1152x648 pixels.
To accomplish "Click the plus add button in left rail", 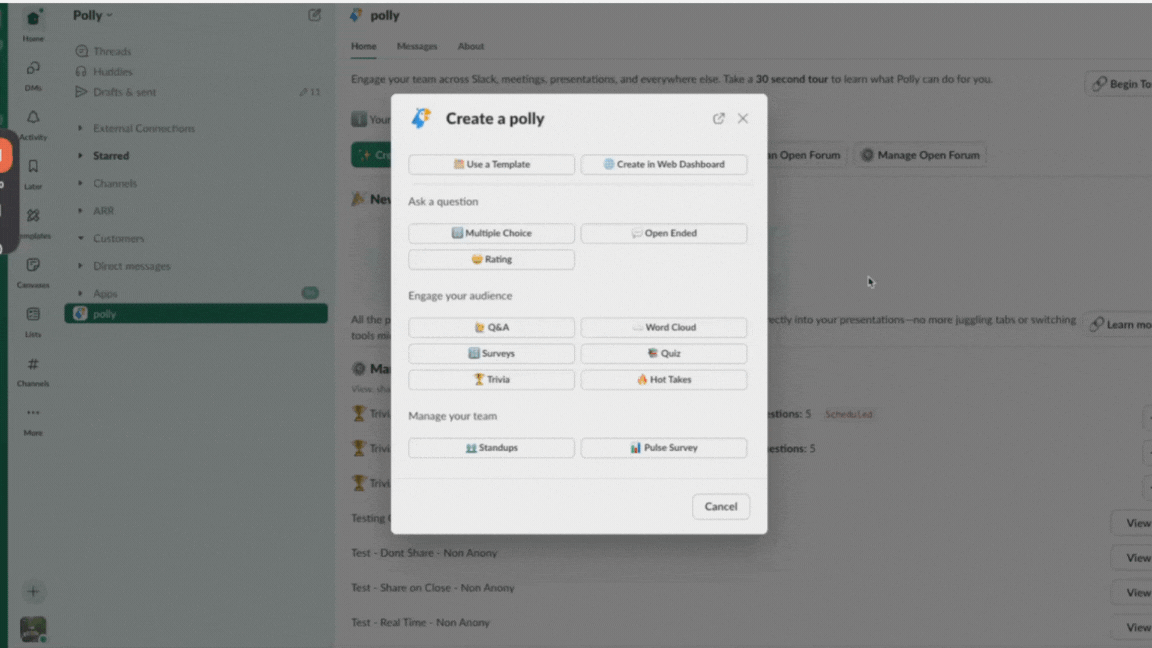I will coord(33,591).
